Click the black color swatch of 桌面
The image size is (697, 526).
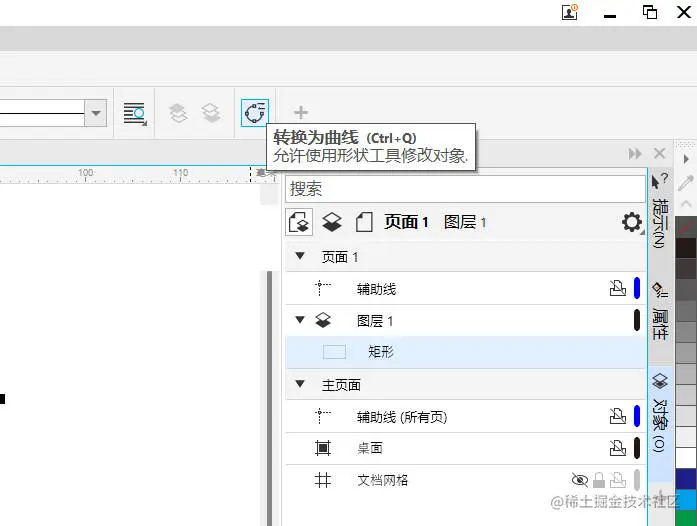(637, 448)
